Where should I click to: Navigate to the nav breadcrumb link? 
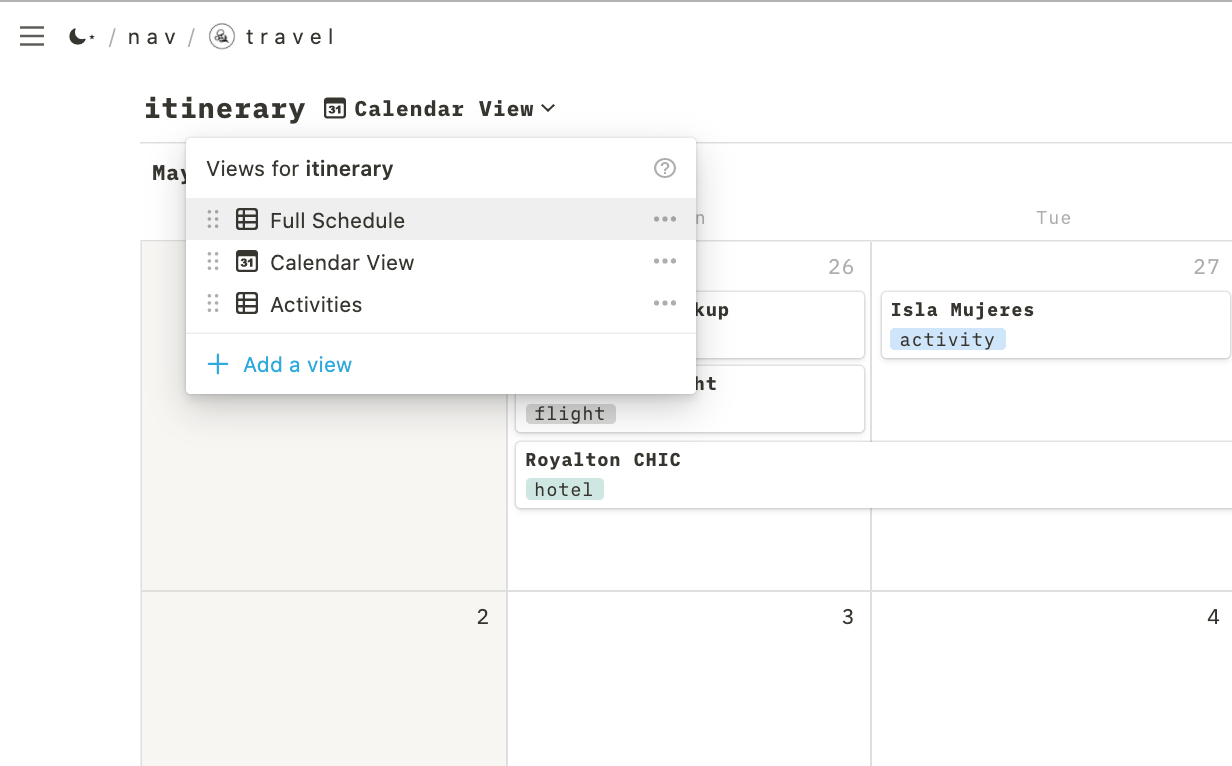[x=153, y=37]
